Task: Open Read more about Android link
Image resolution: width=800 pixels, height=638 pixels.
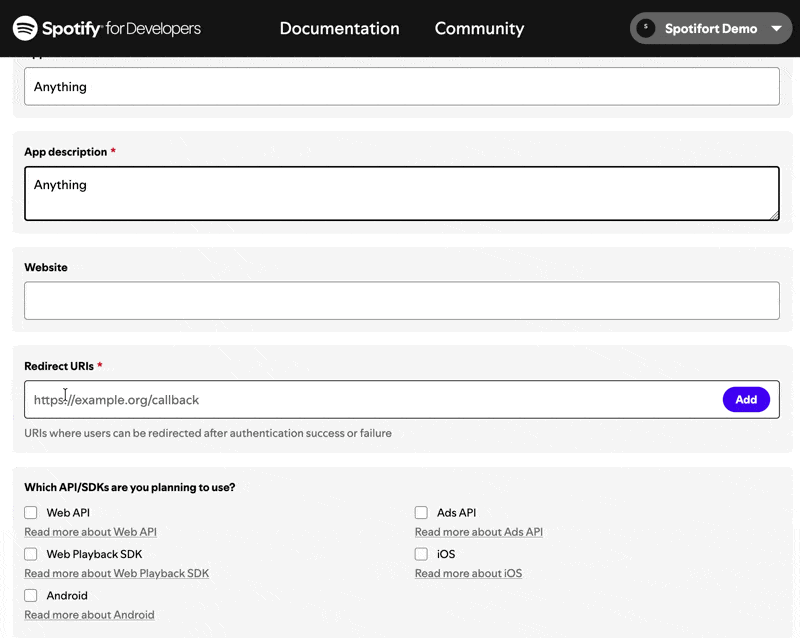Action: point(89,615)
